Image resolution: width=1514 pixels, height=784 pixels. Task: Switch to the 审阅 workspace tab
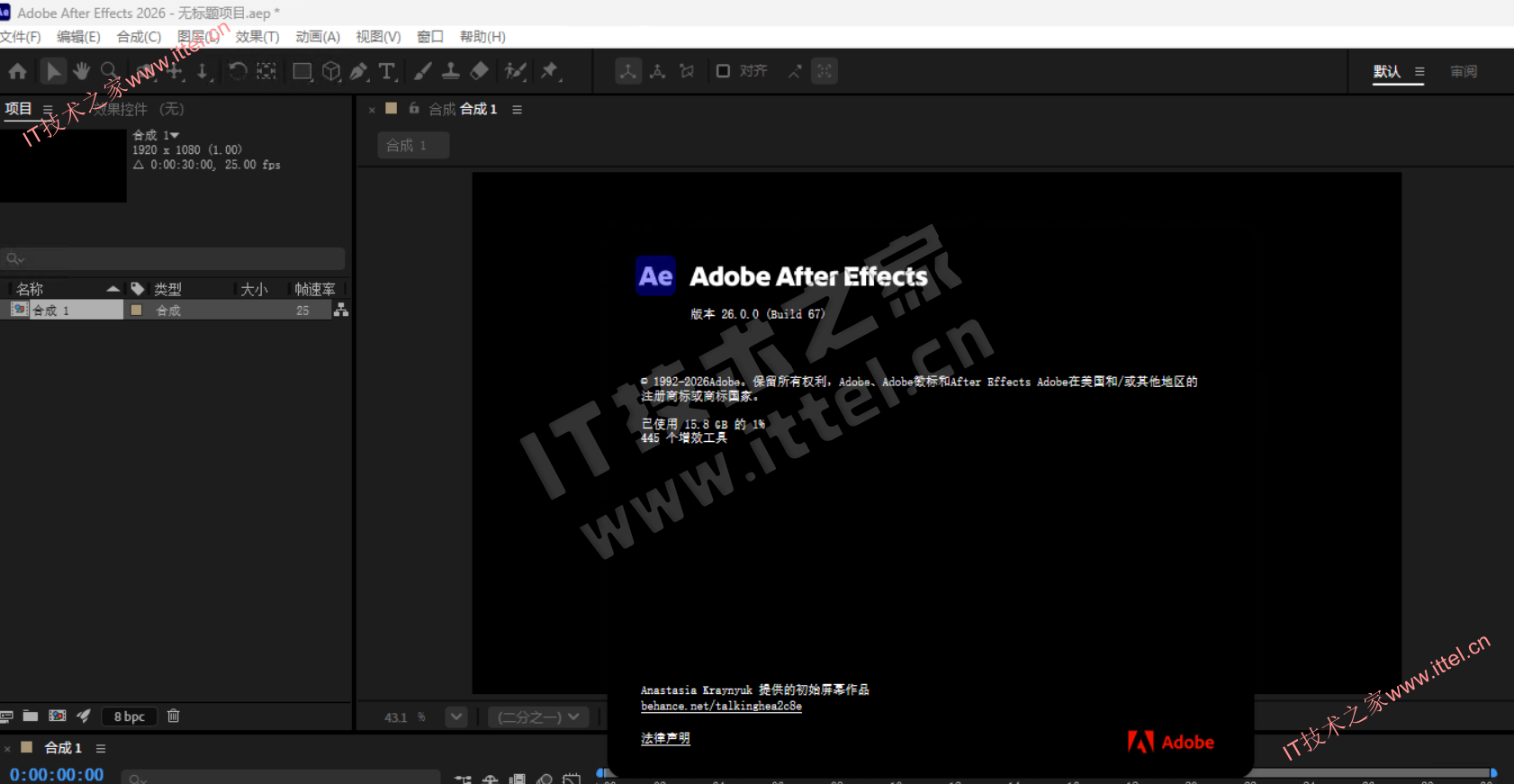click(x=1463, y=71)
